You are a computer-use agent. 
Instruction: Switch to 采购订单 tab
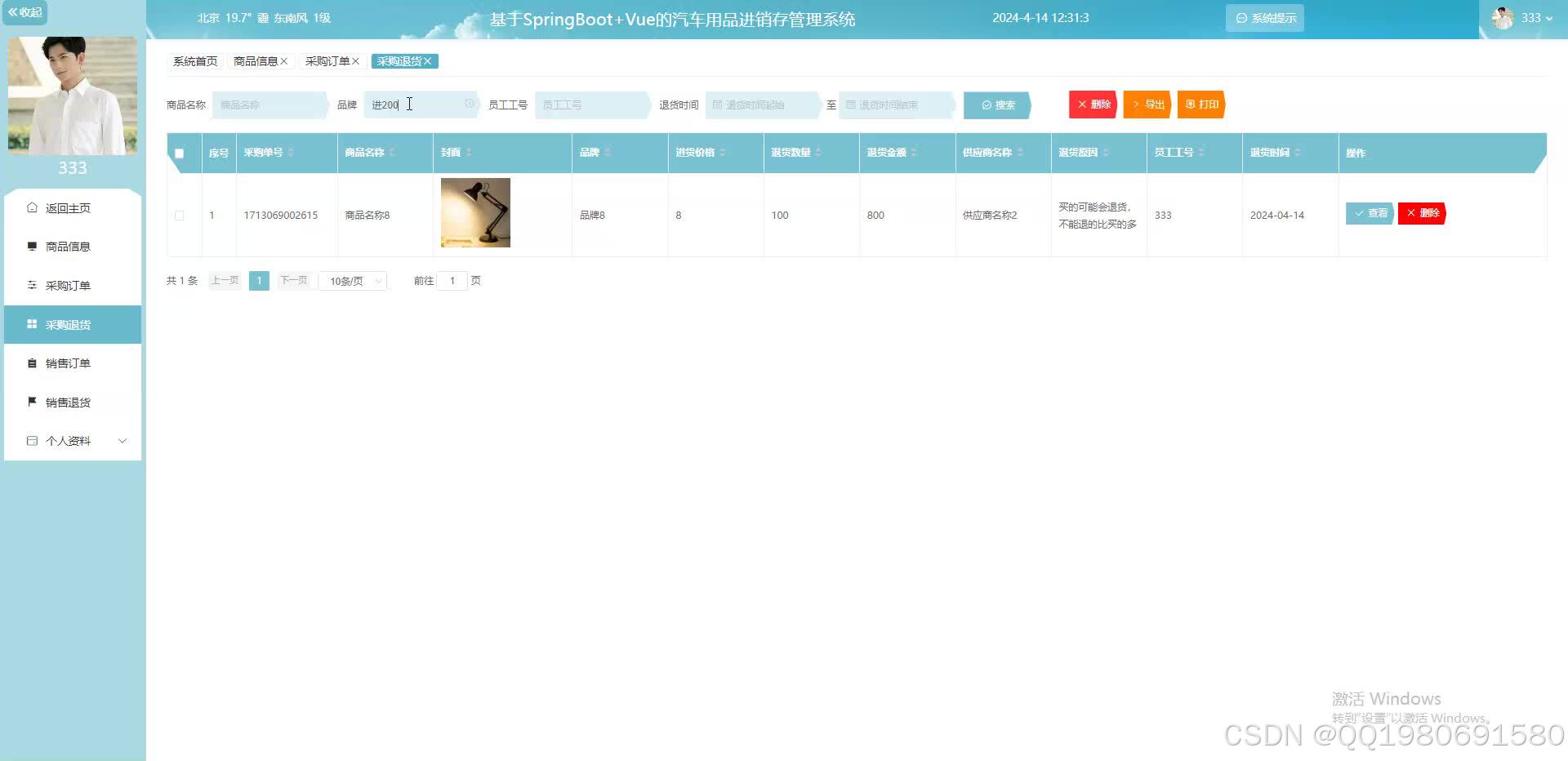pos(327,61)
